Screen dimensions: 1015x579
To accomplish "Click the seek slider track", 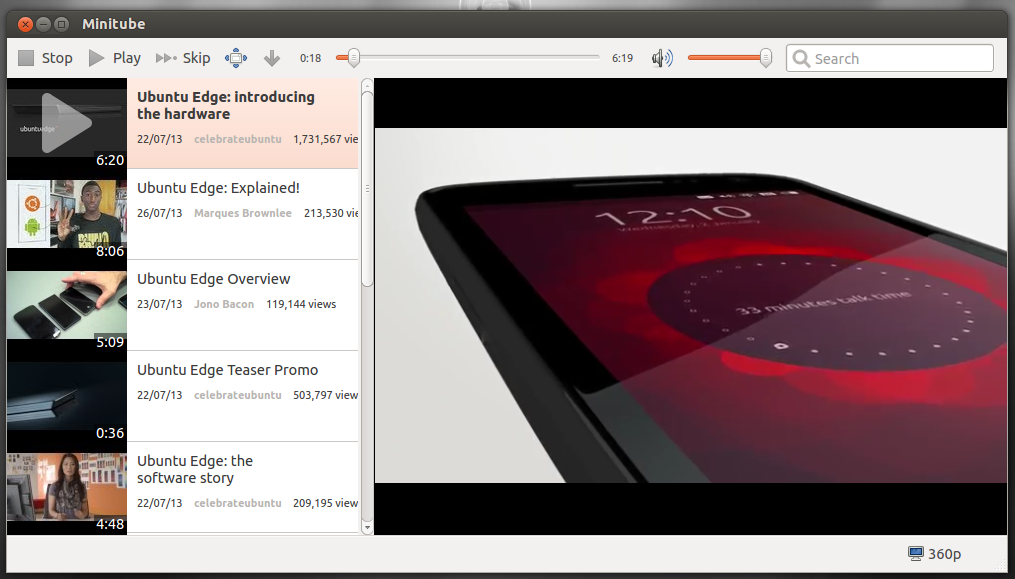I will [467, 58].
